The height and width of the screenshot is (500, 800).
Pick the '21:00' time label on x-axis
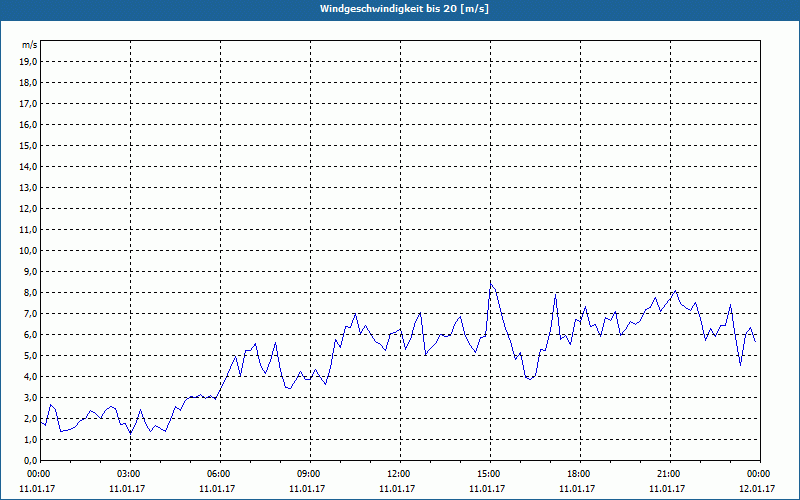tap(670, 474)
